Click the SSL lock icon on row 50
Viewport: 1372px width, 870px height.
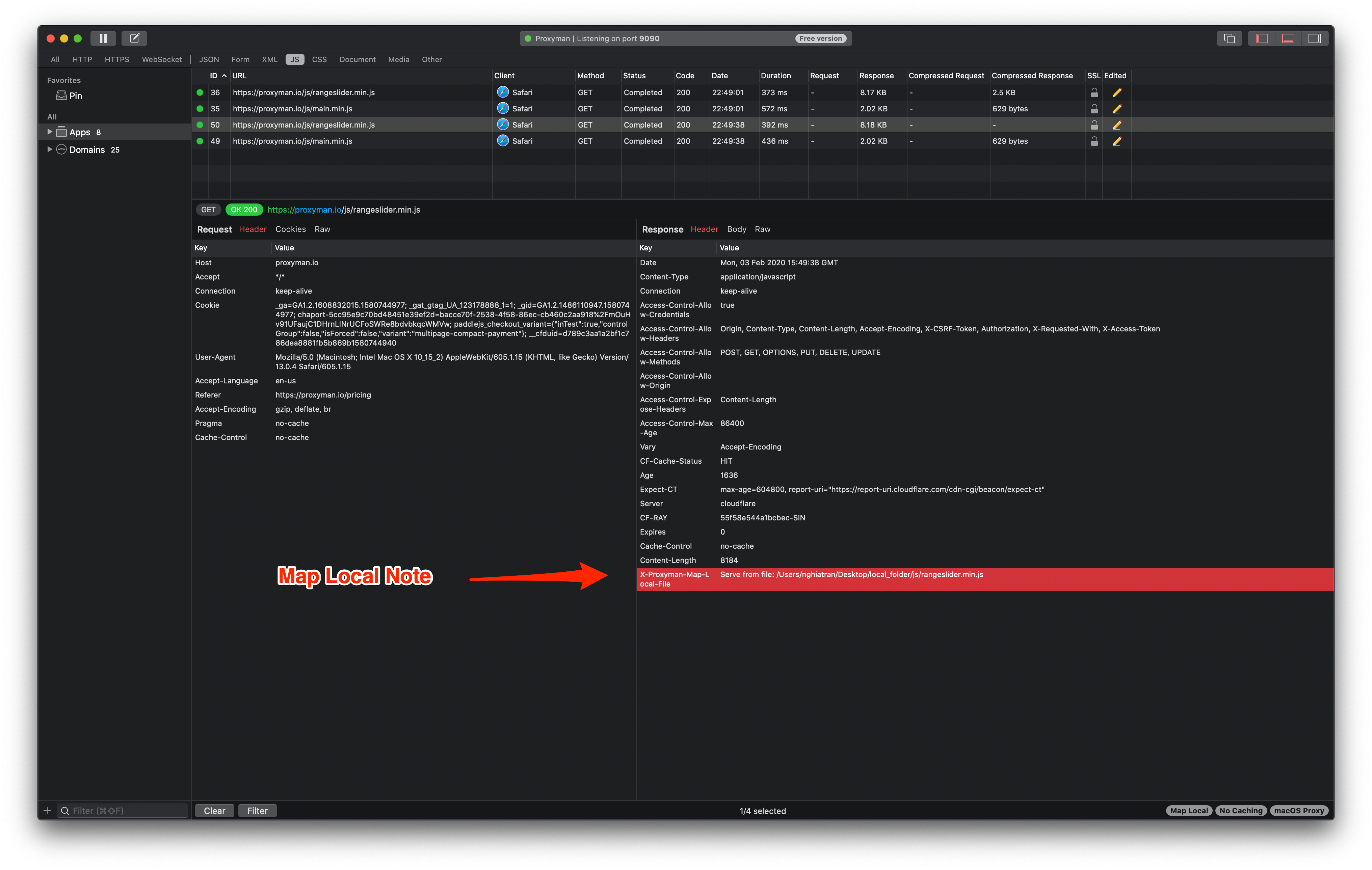(1094, 125)
